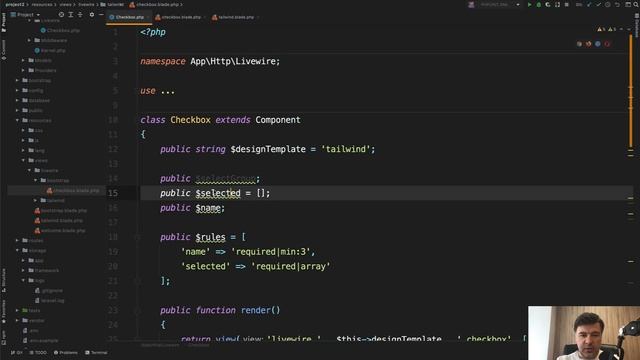Open Project panel settings gear
This screenshot has width=640, height=360.
[x=92, y=15]
